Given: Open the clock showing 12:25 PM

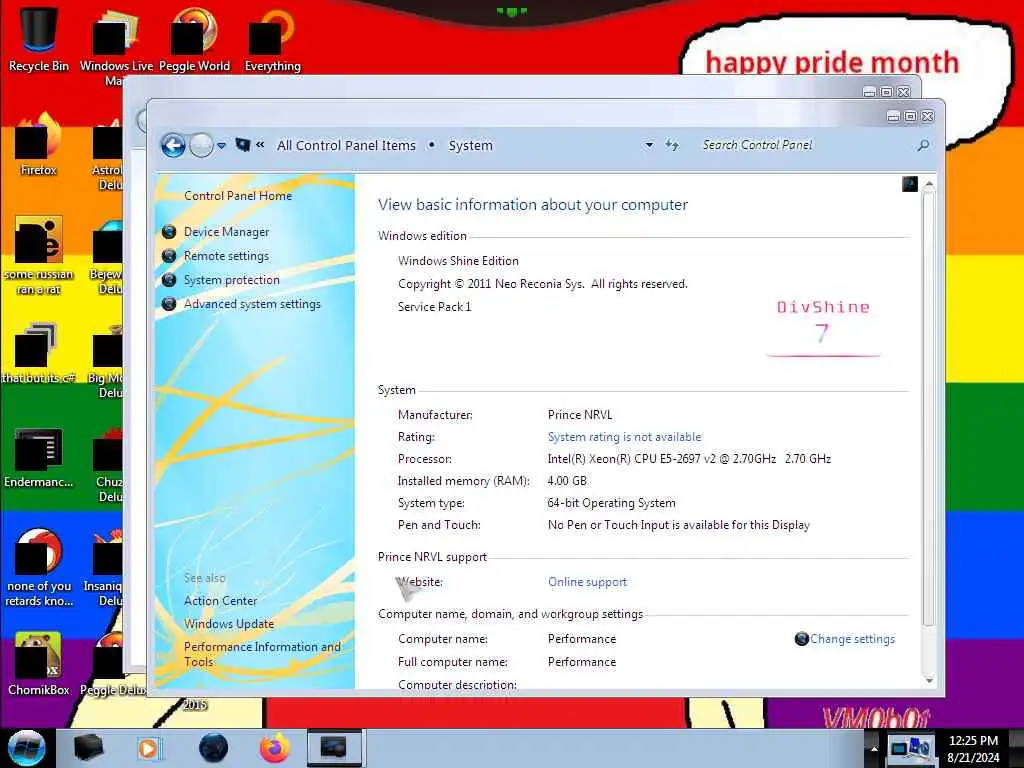Looking at the screenshot, I should click(x=973, y=748).
